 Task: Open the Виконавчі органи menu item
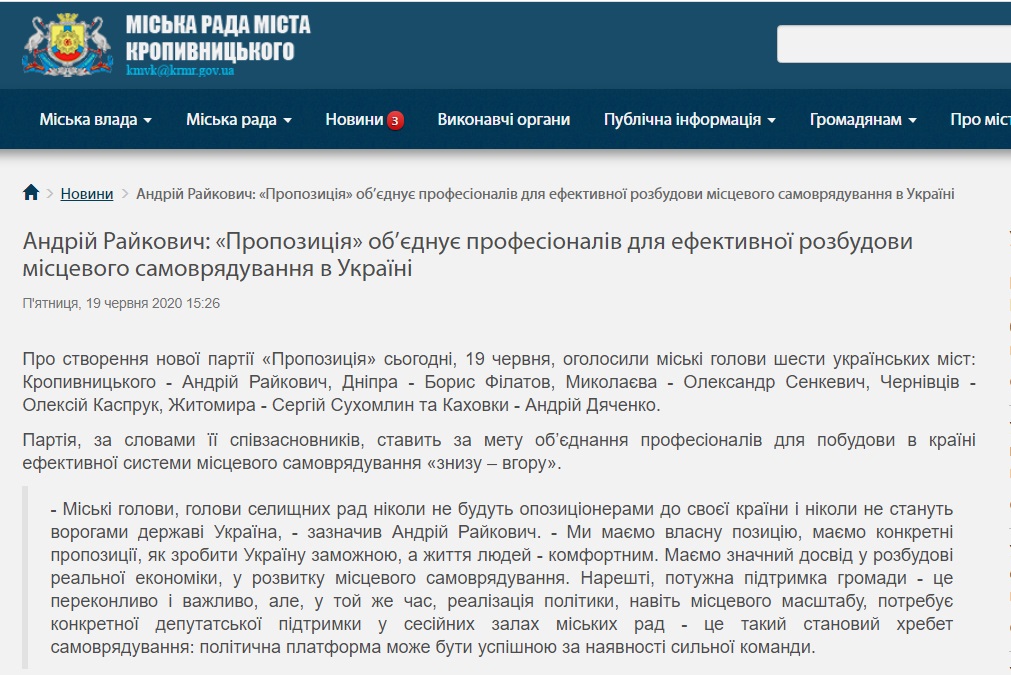tap(504, 119)
